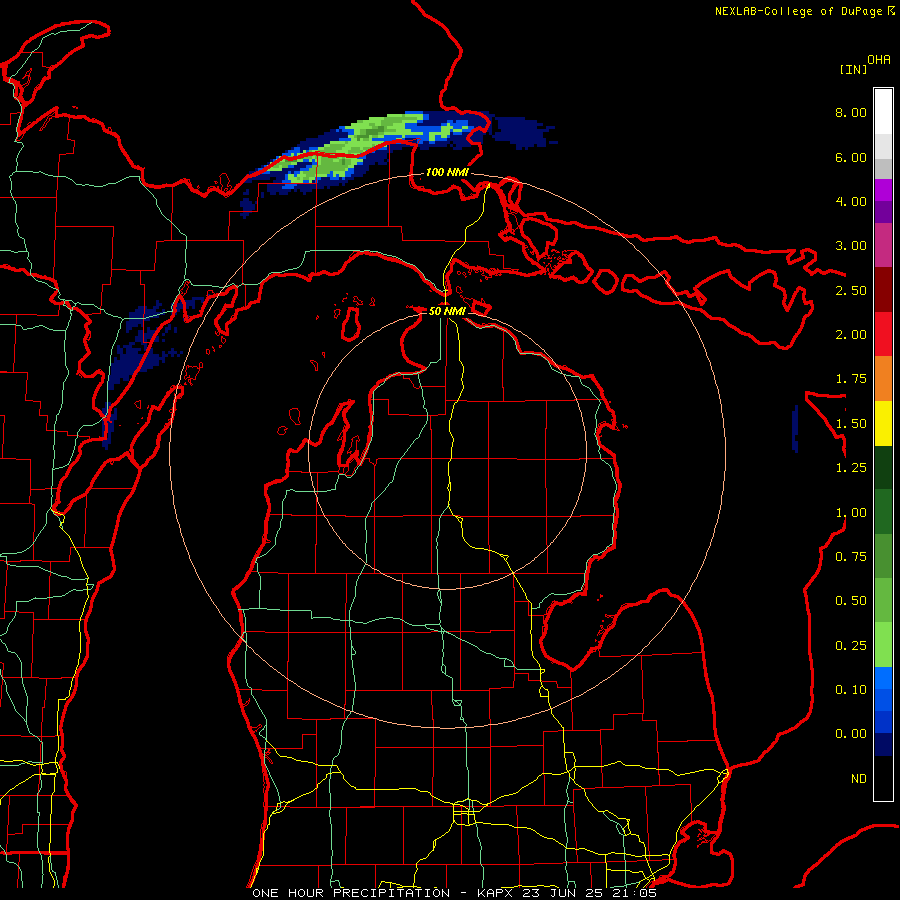The height and width of the screenshot is (900, 900).
Task: Click the NEXLAB-College of DuPage credit text
Action: [x=805, y=11]
